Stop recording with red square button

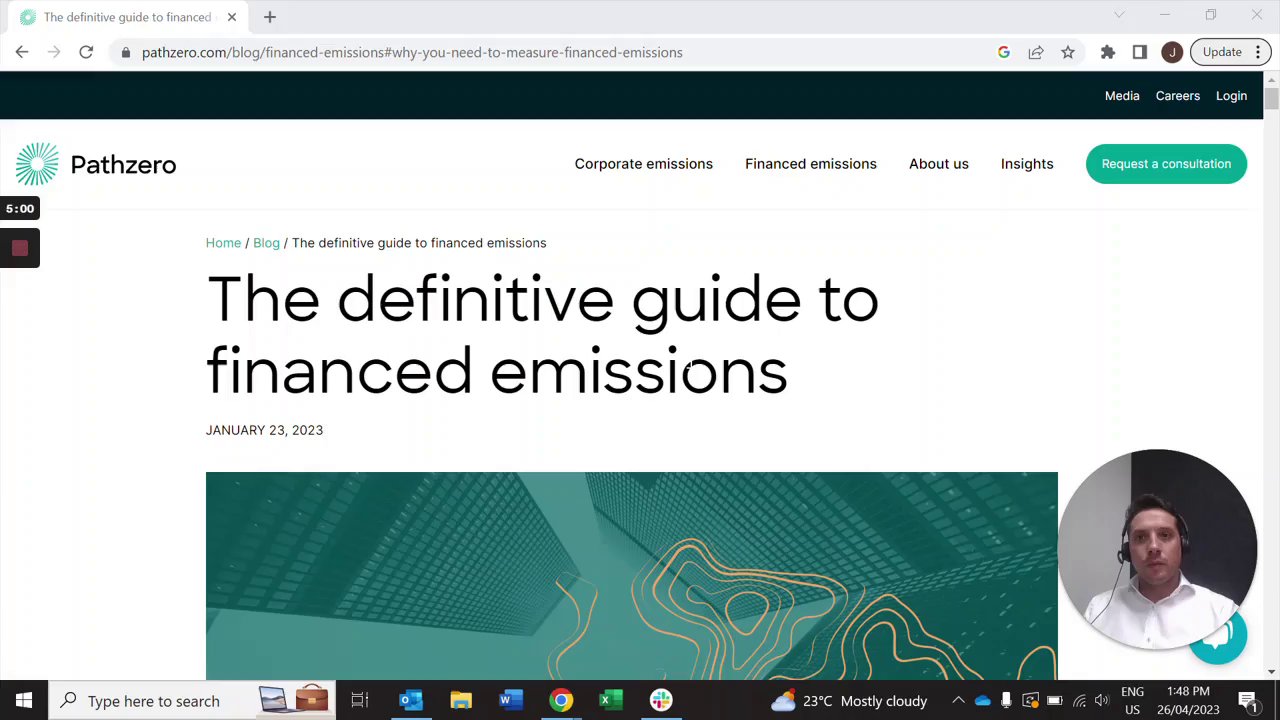click(x=20, y=249)
